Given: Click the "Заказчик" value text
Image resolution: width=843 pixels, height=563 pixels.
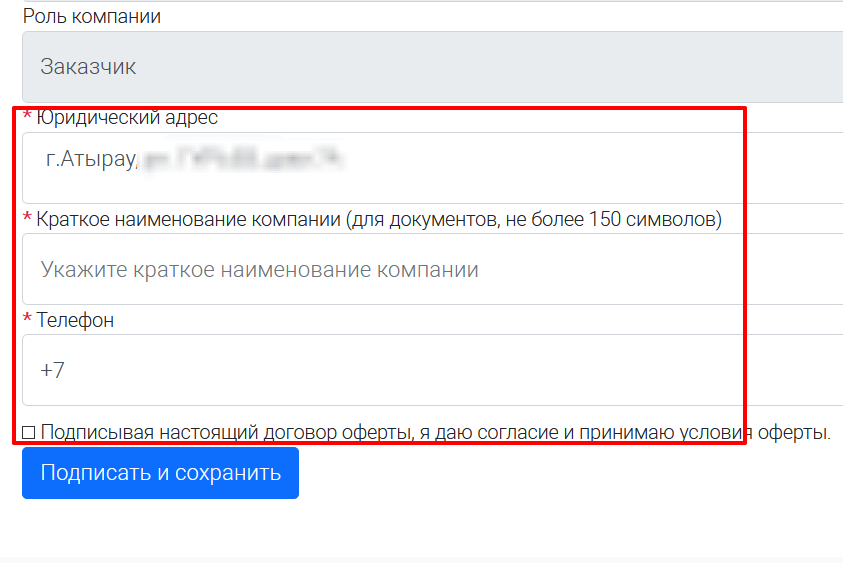Looking at the screenshot, I should [88, 67].
